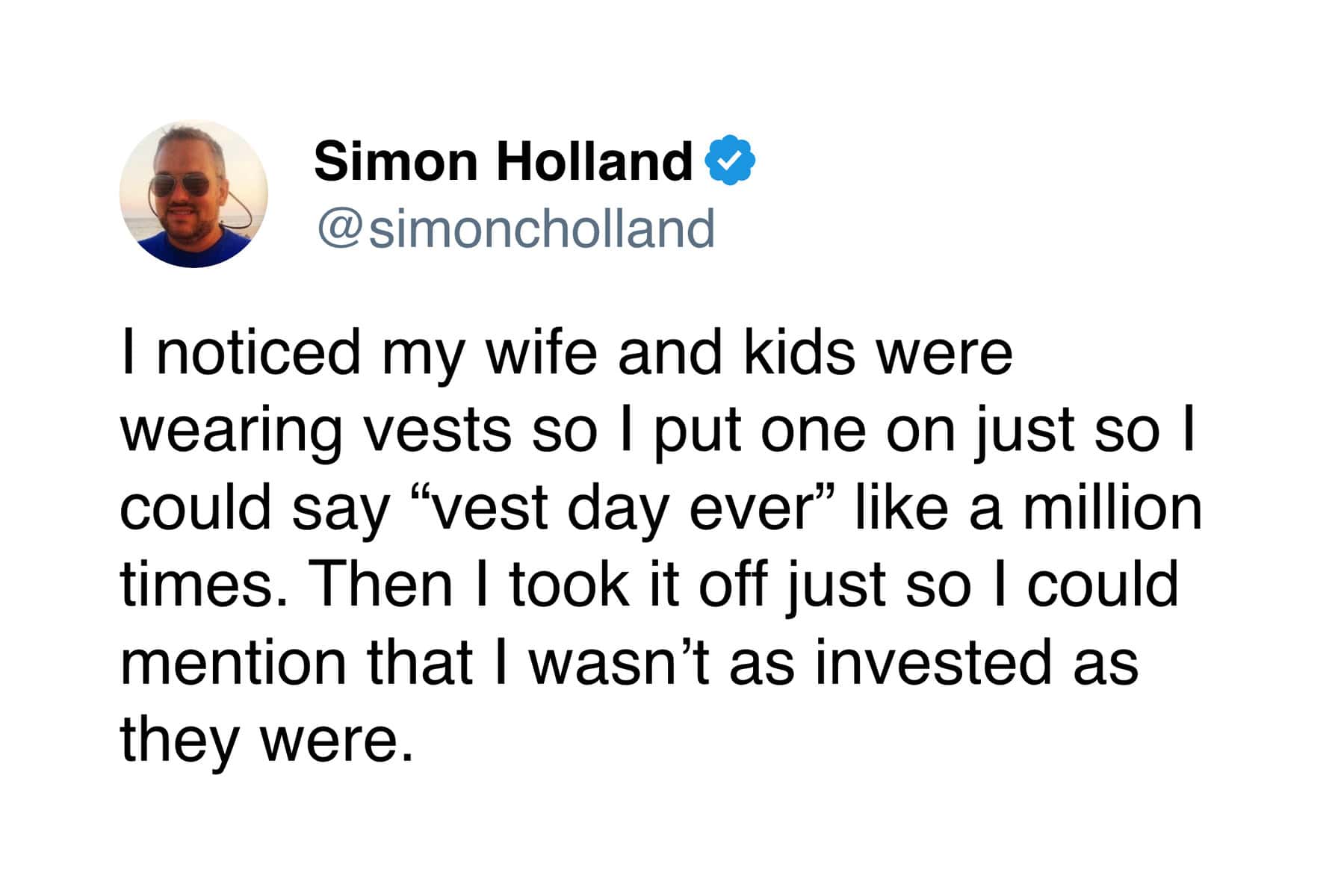1341x896 pixels.
Task: Click the word "wearing" in tweet
Action: click(231, 432)
